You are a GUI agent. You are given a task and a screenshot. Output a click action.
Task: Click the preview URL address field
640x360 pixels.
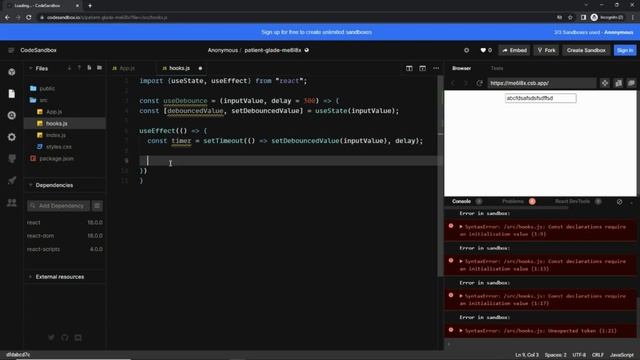point(541,83)
